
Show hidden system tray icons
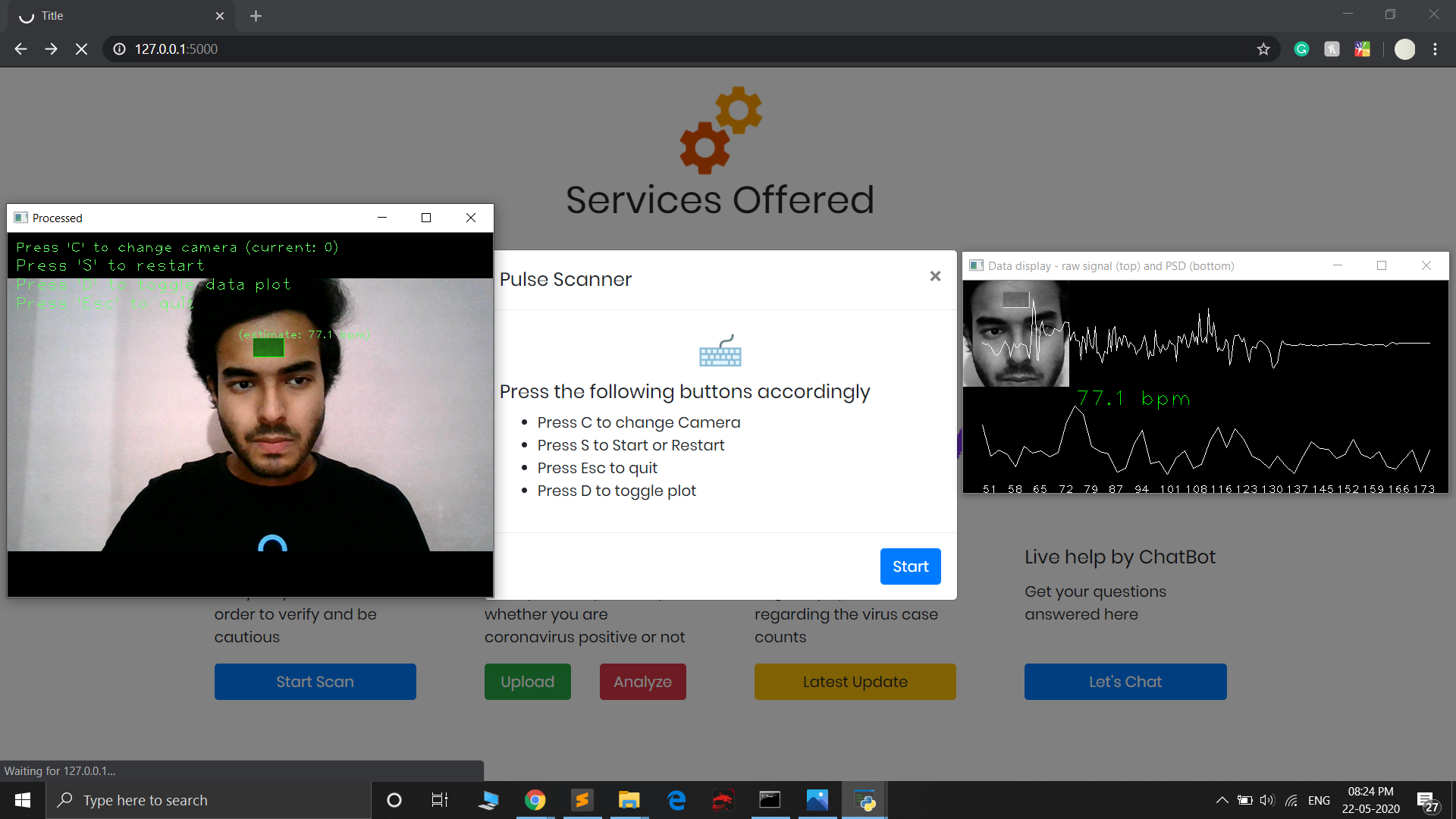click(x=1222, y=800)
